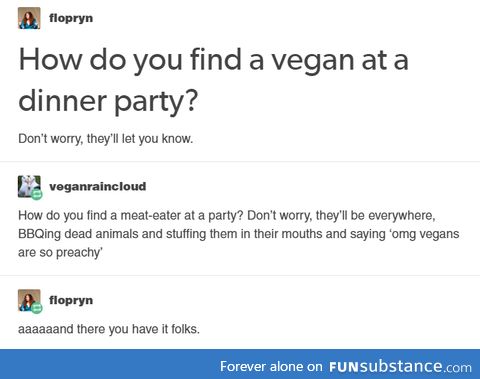The height and width of the screenshot is (379, 480).
Task: Open veganraincloud's avatar picture
Action: [29, 186]
